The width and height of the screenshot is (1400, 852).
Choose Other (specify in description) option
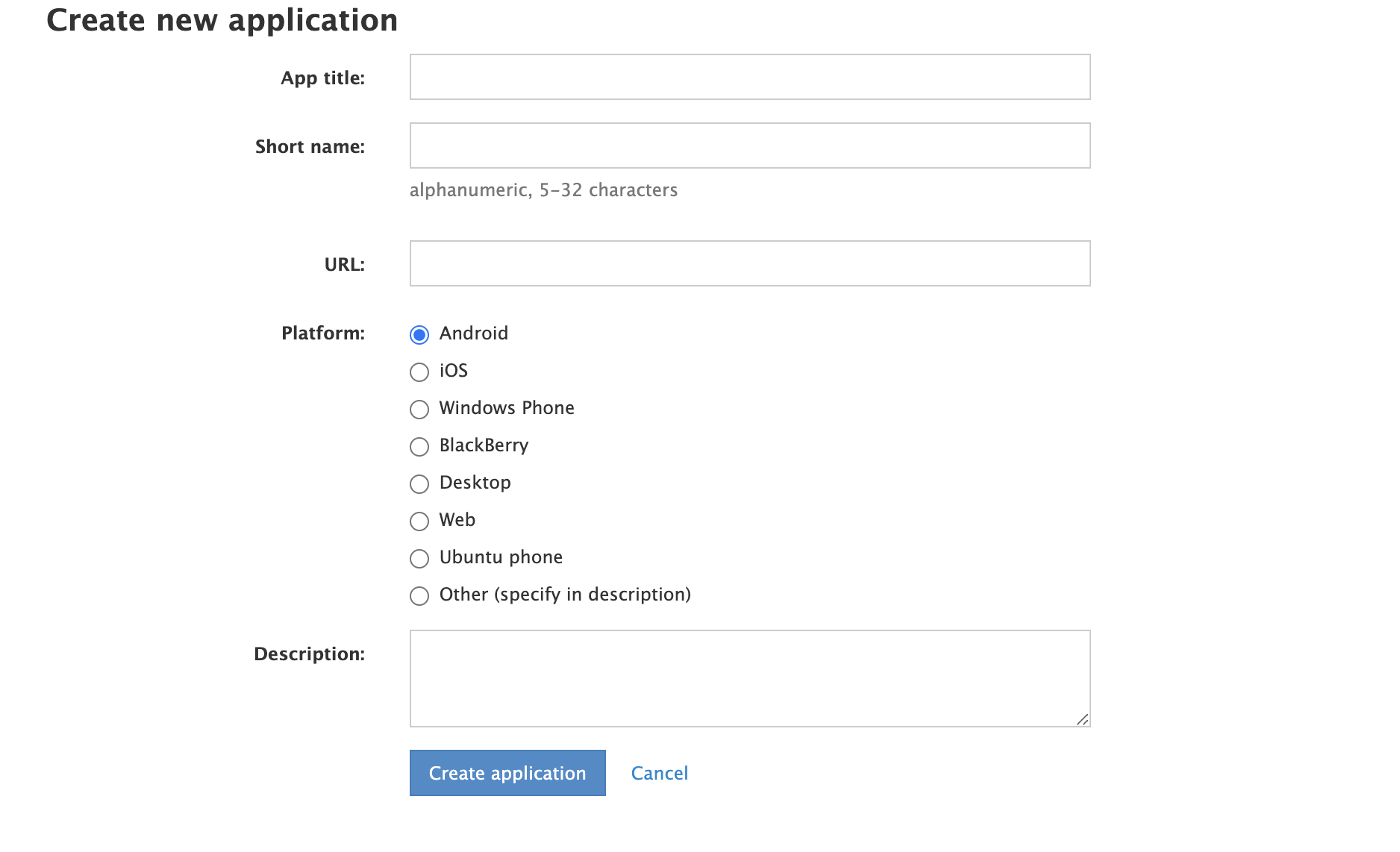click(419, 595)
